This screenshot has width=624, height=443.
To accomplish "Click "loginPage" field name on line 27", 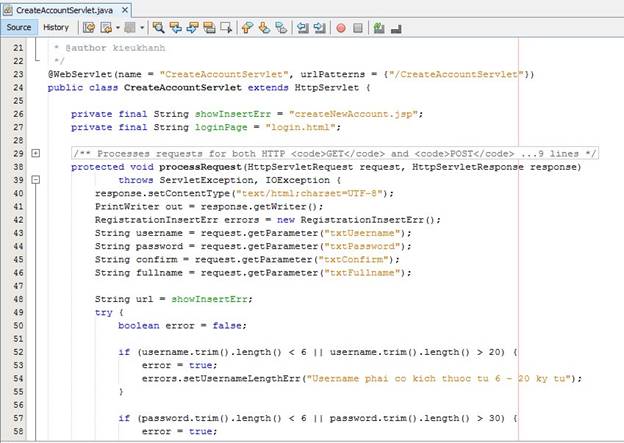I will pyautogui.click(x=221, y=127).
